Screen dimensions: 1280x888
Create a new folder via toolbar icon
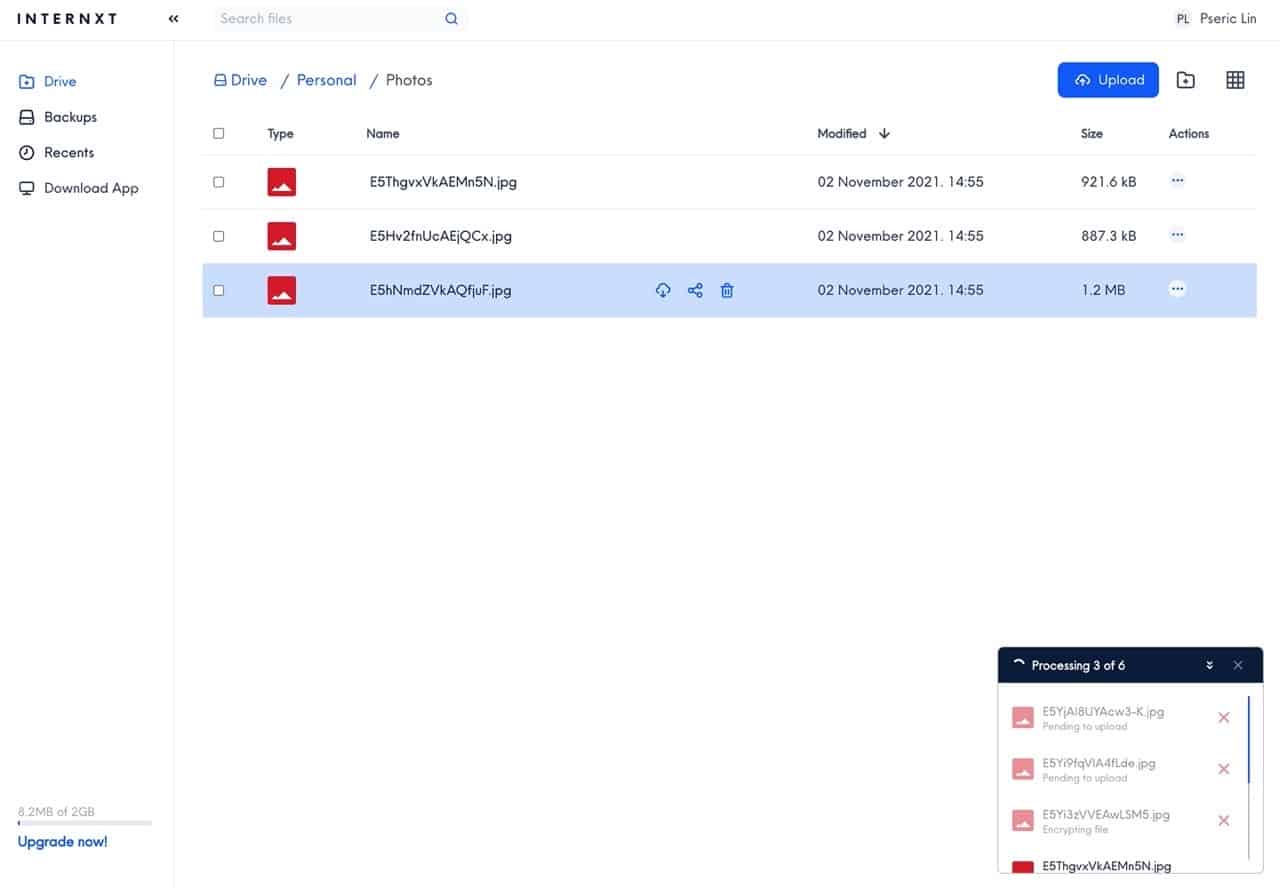(1185, 80)
